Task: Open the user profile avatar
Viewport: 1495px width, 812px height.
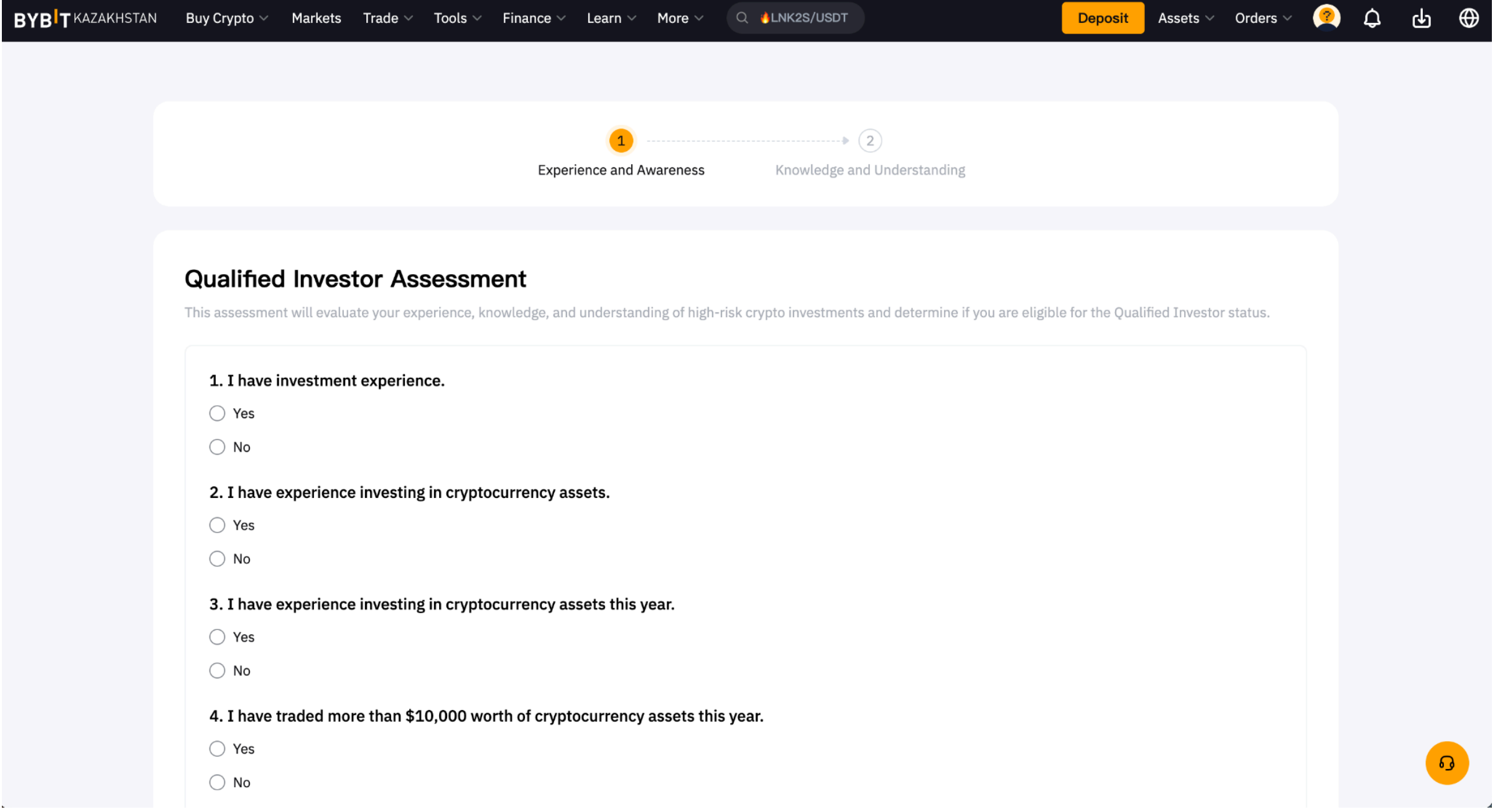Action: (1326, 18)
